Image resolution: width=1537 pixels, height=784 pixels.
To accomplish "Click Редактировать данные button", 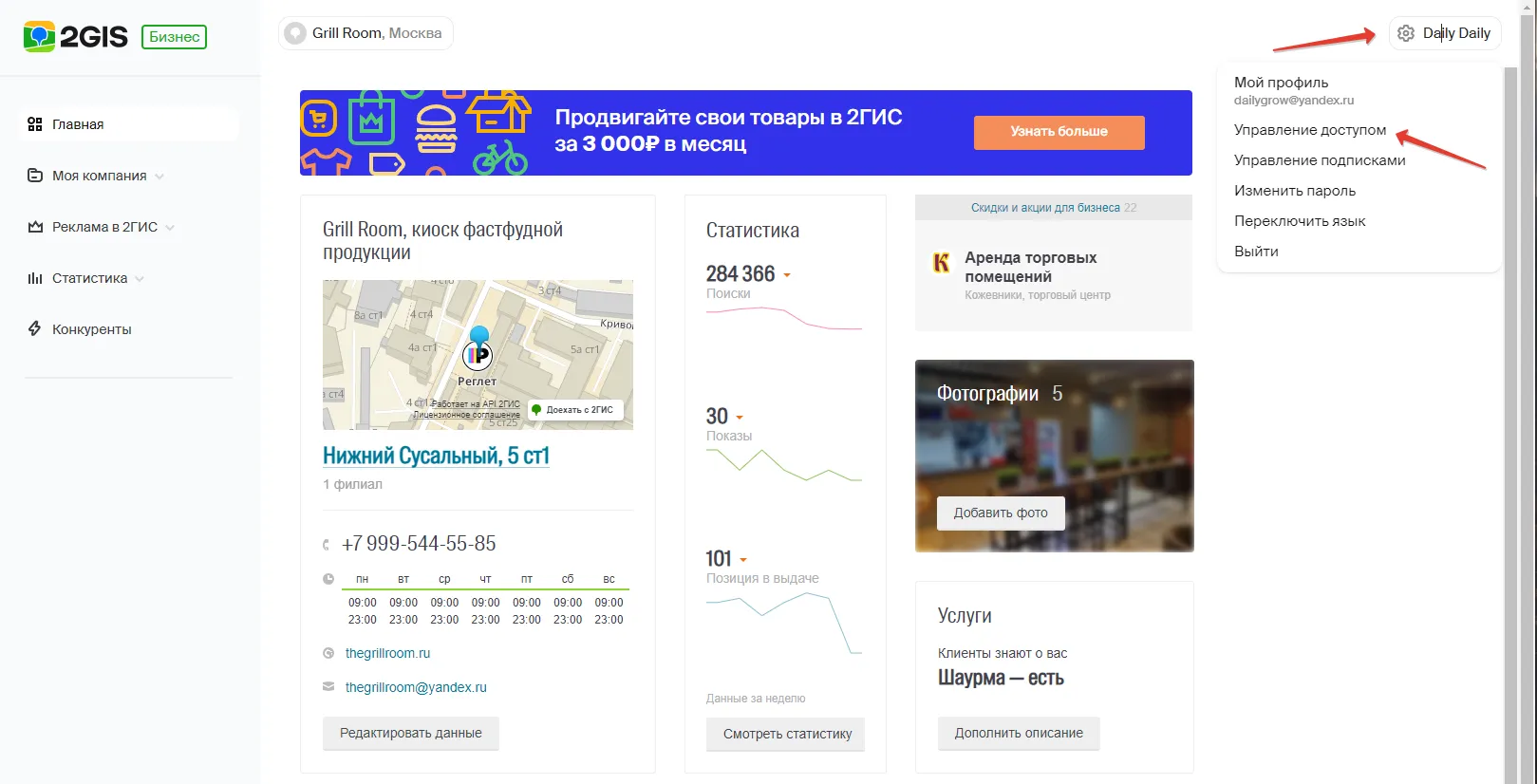I will tap(411, 733).
